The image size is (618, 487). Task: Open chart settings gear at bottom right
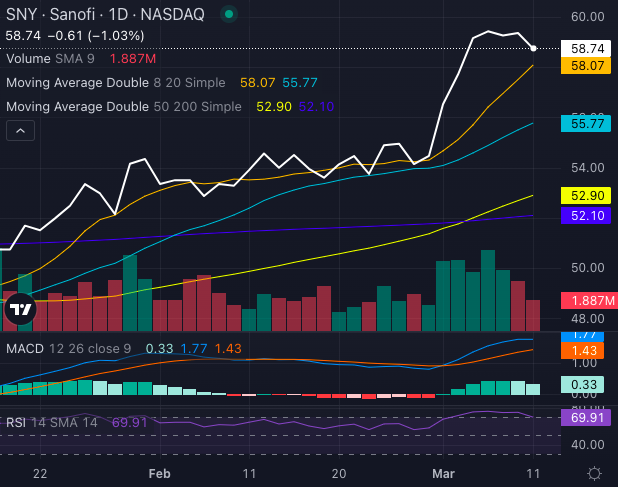coord(594,472)
